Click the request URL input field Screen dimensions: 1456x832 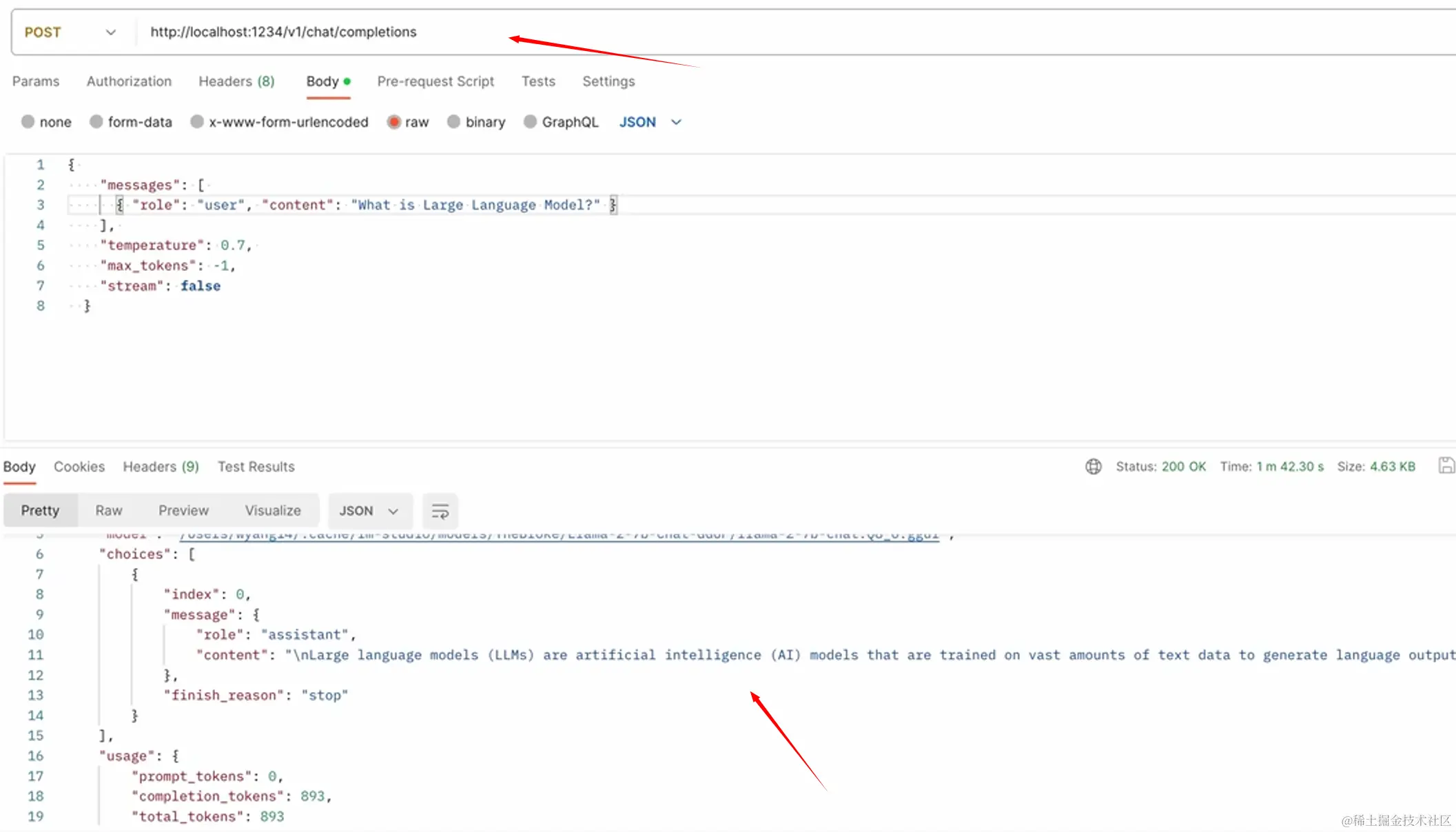pos(620,32)
